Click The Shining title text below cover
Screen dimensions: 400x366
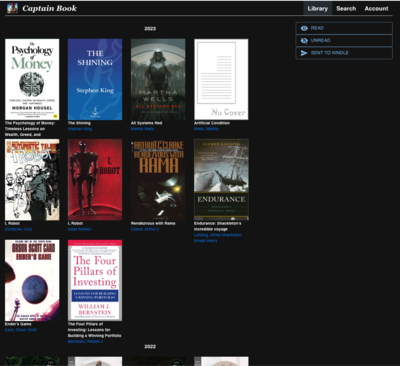click(x=79, y=123)
